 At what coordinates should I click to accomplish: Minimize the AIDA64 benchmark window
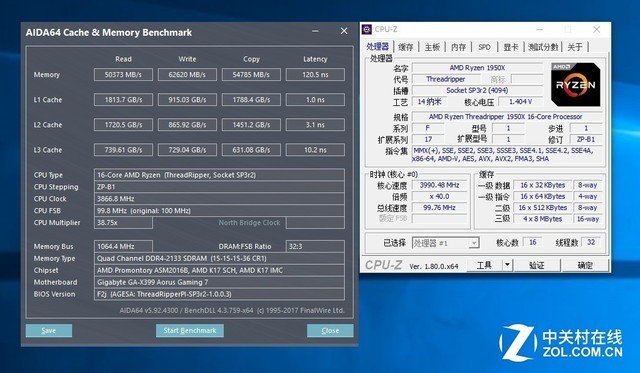tap(315, 31)
